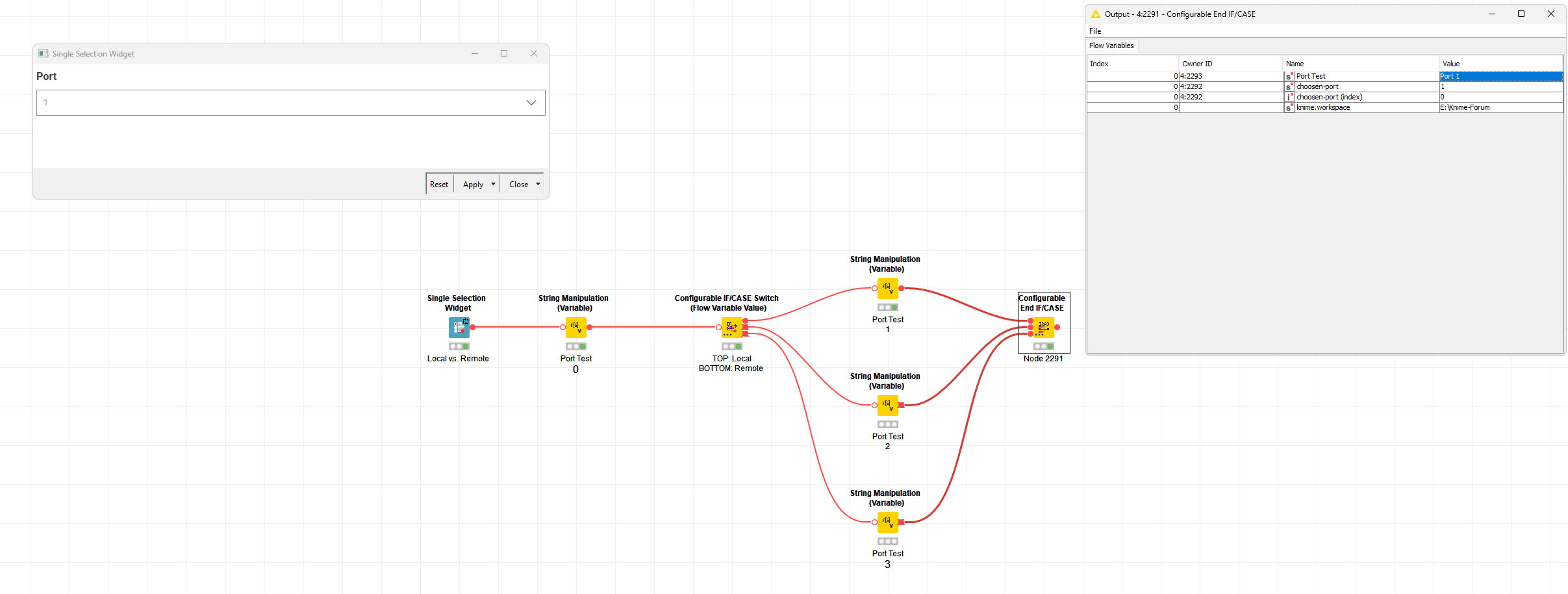Screen dimensions: 1568x594
Task: Open the Port selection dropdown
Action: (x=531, y=103)
